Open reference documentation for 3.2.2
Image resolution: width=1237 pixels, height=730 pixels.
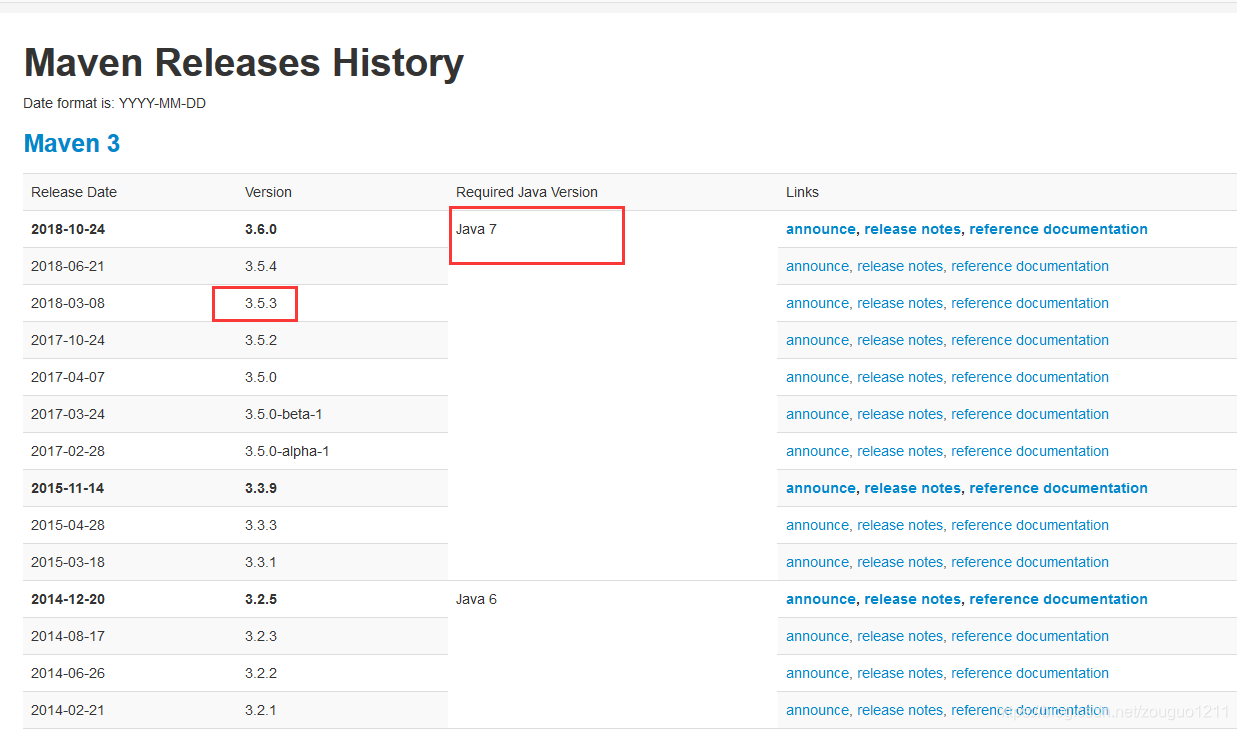coord(1030,673)
